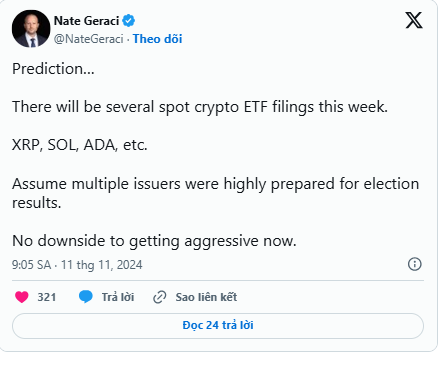The height and width of the screenshot is (366, 446).
Task: Like the tweet with the heart icon
Action: point(22,297)
